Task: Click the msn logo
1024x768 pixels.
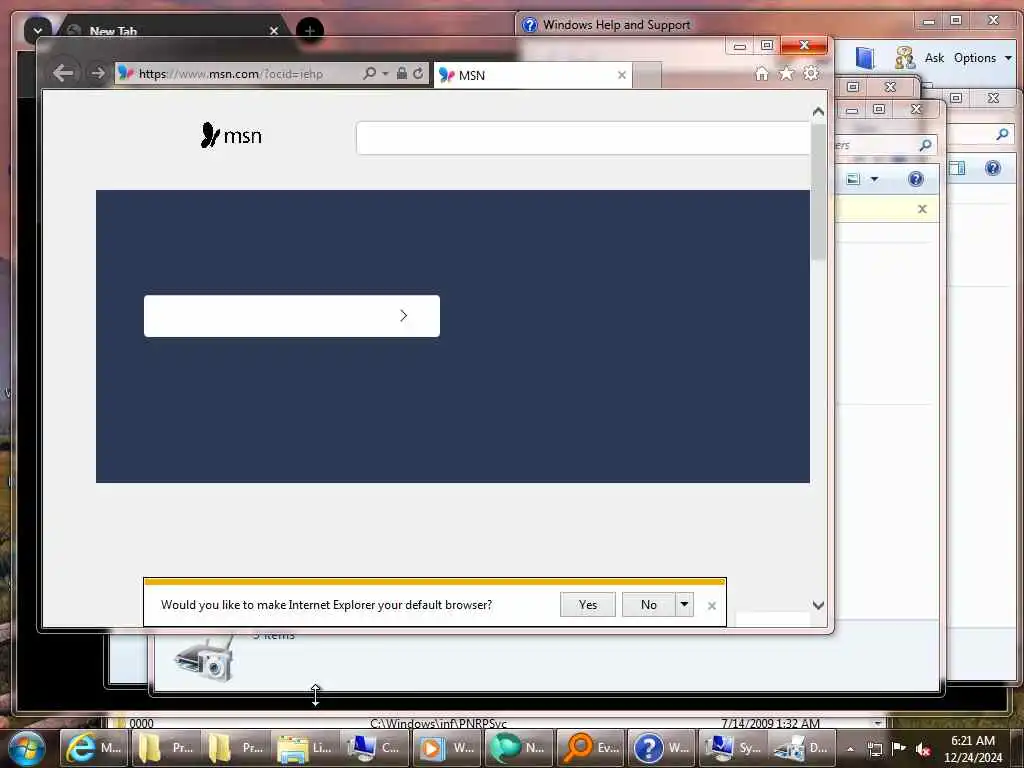Action: point(231,135)
